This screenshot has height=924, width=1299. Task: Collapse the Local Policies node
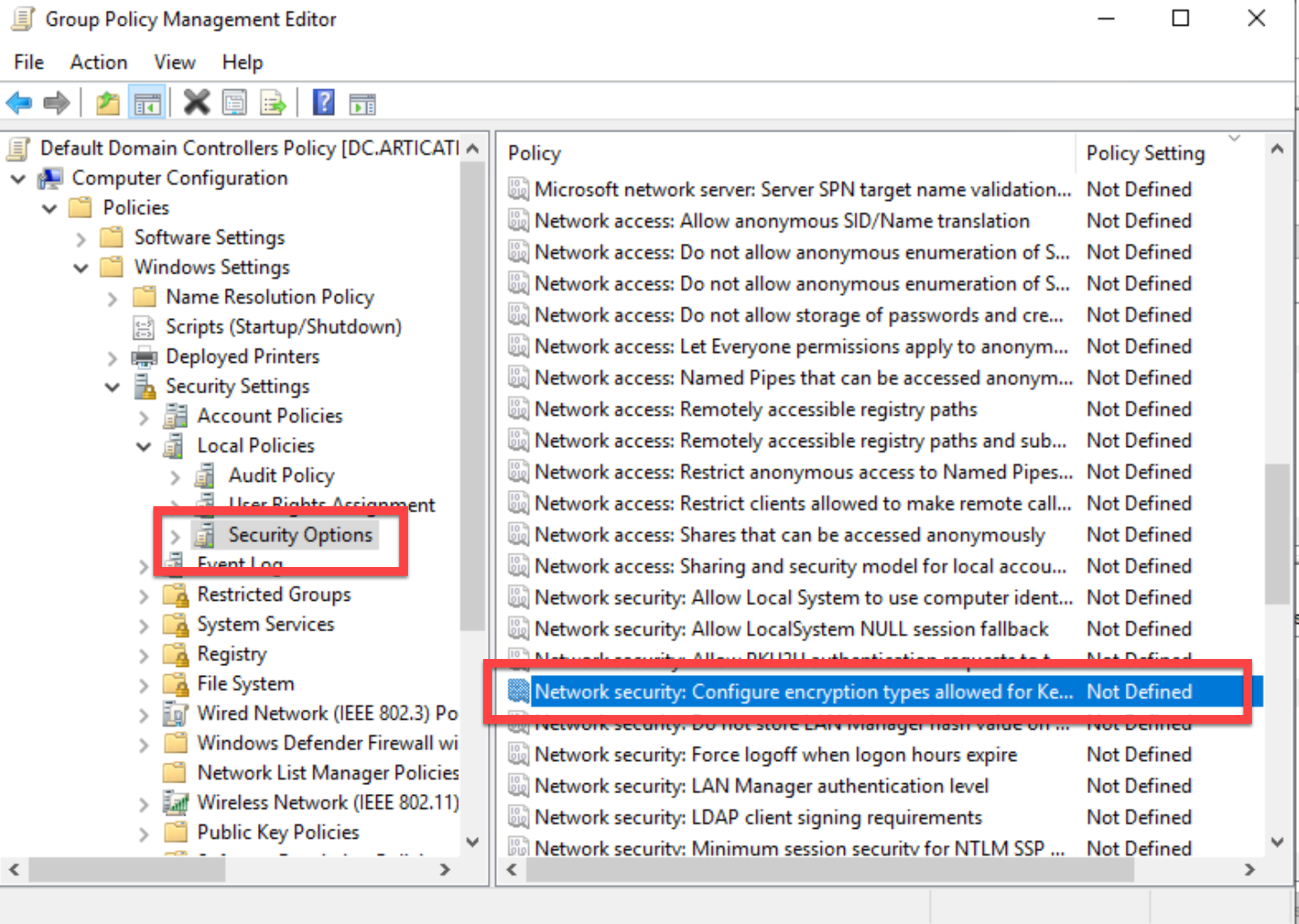143,446
